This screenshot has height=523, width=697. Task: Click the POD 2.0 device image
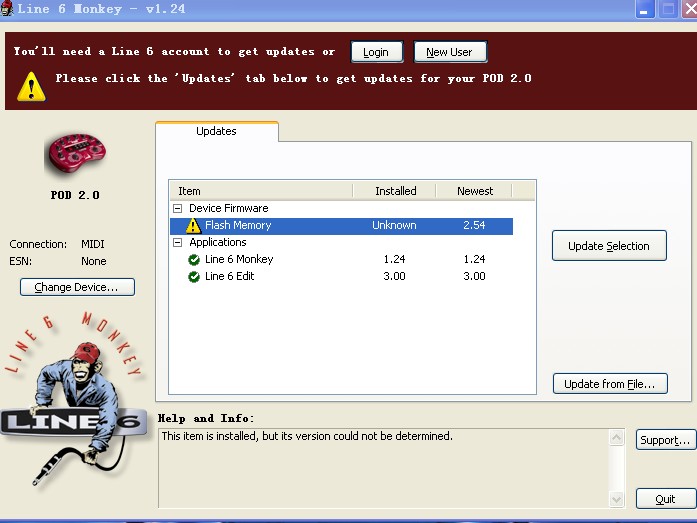[76, 156]
